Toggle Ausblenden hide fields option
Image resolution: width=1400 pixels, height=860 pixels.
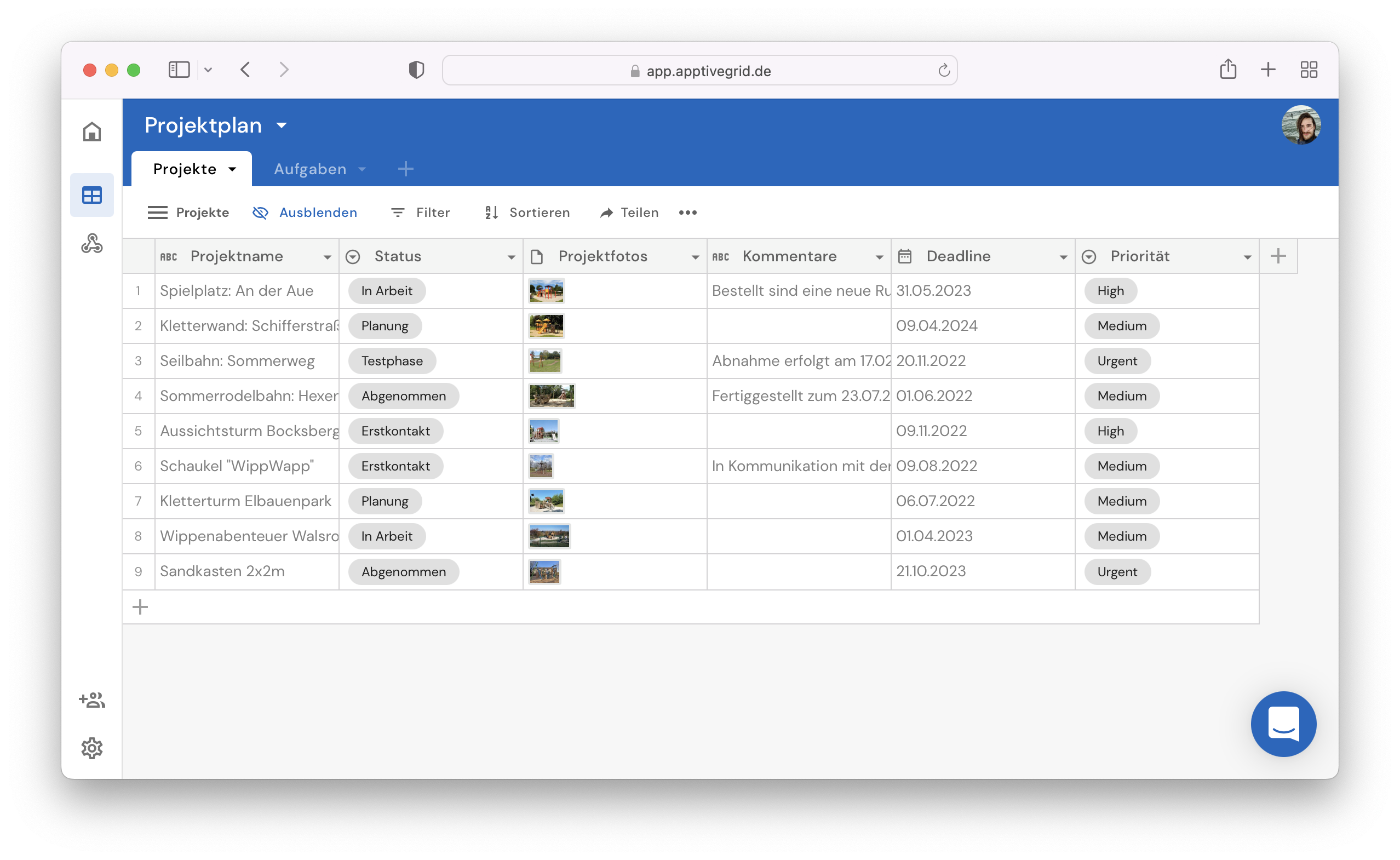pyautogui.click(x=306, y=213)
